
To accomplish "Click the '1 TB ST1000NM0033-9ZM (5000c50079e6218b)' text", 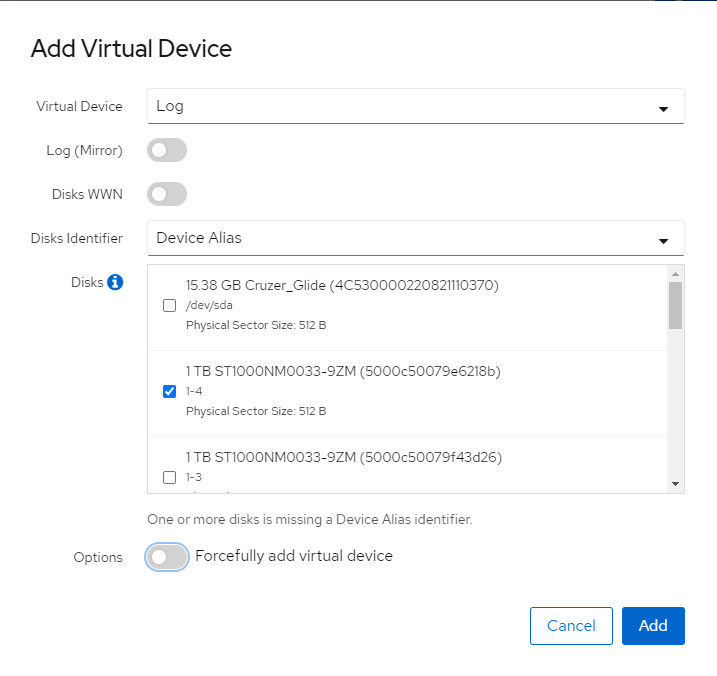I will point(343,371).
